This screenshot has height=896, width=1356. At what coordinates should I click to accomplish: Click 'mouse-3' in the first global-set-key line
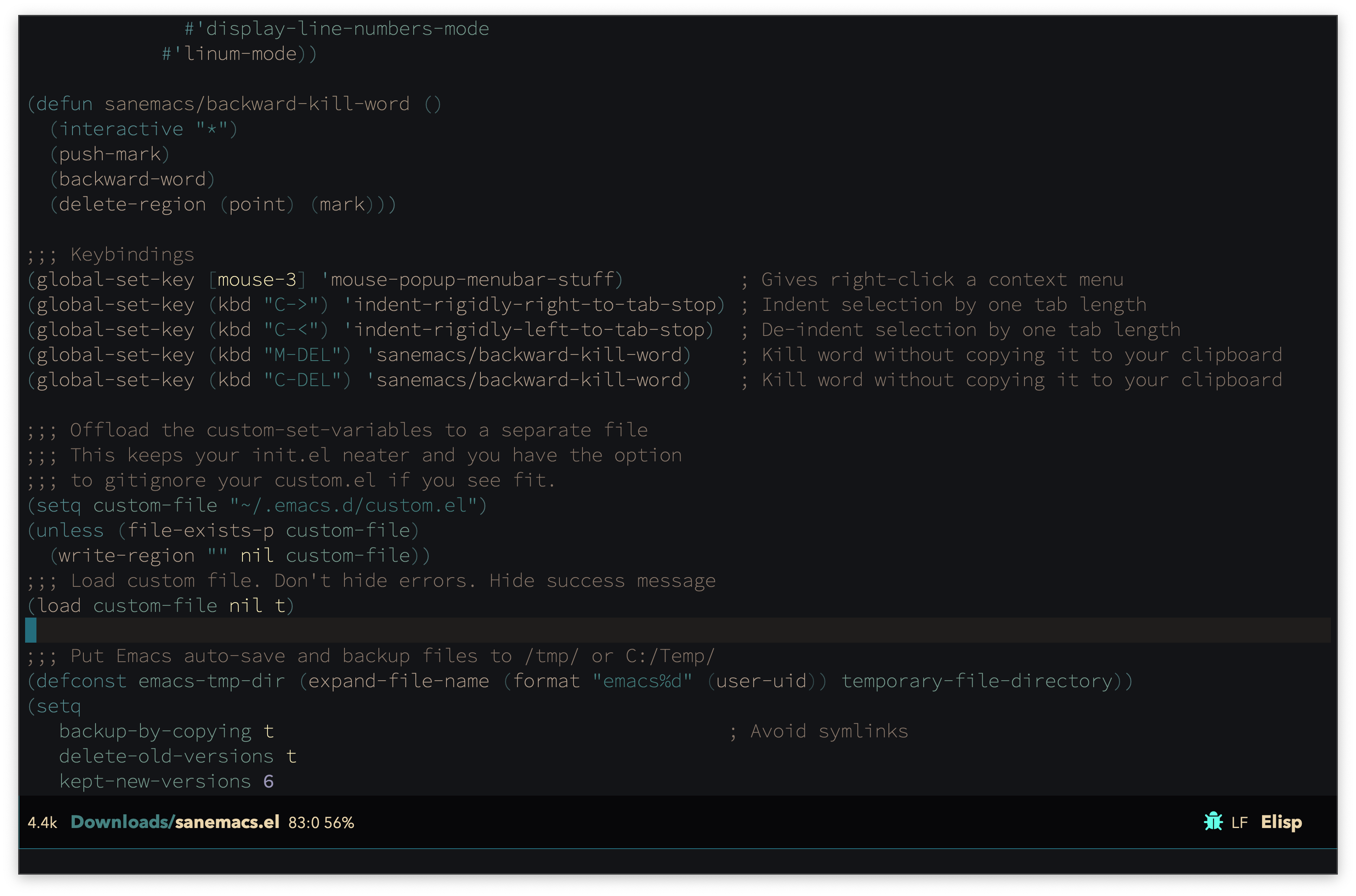pyautogui.click(x=257, y=279)
